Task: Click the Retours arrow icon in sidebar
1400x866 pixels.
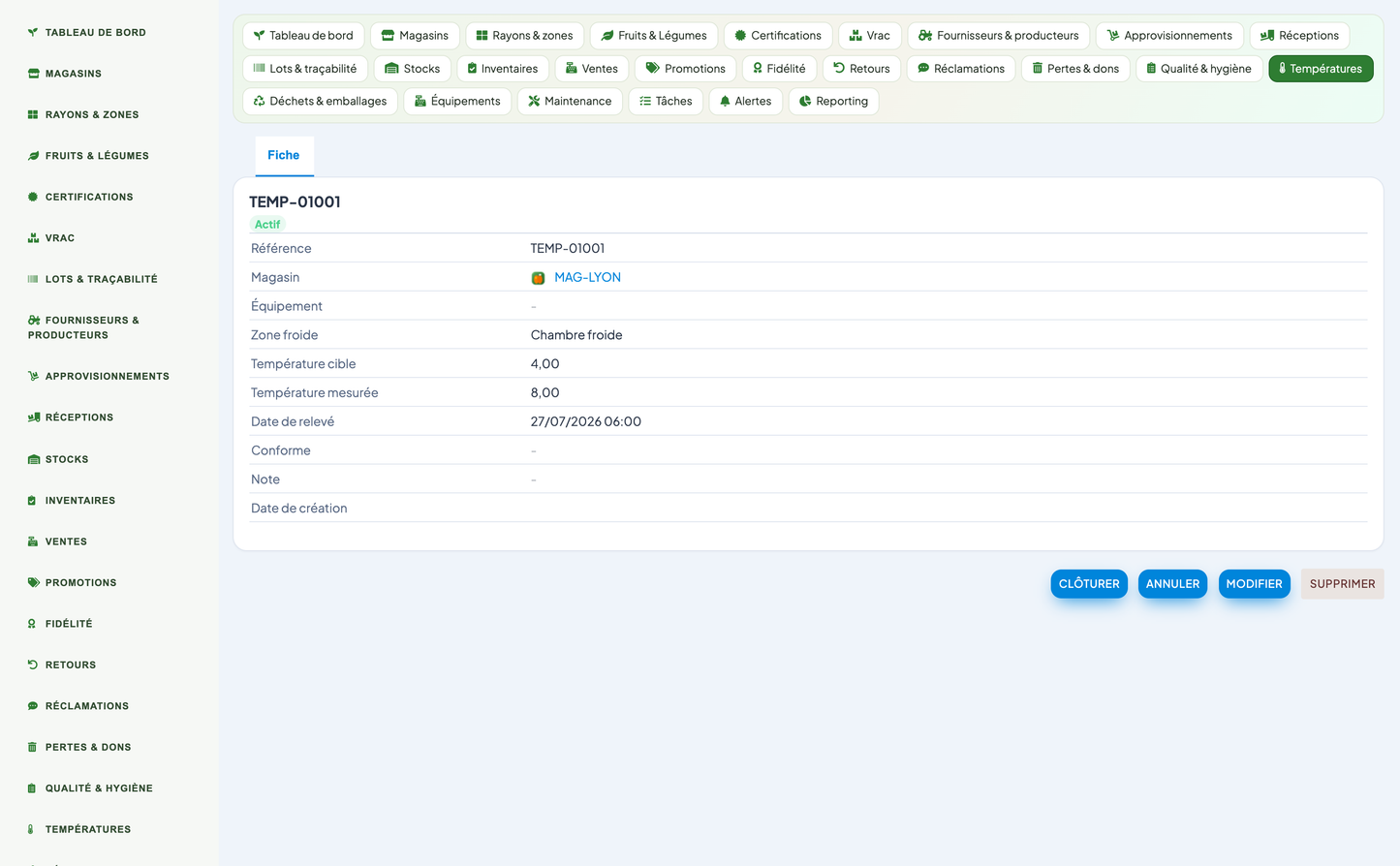Action: point(33,665)
